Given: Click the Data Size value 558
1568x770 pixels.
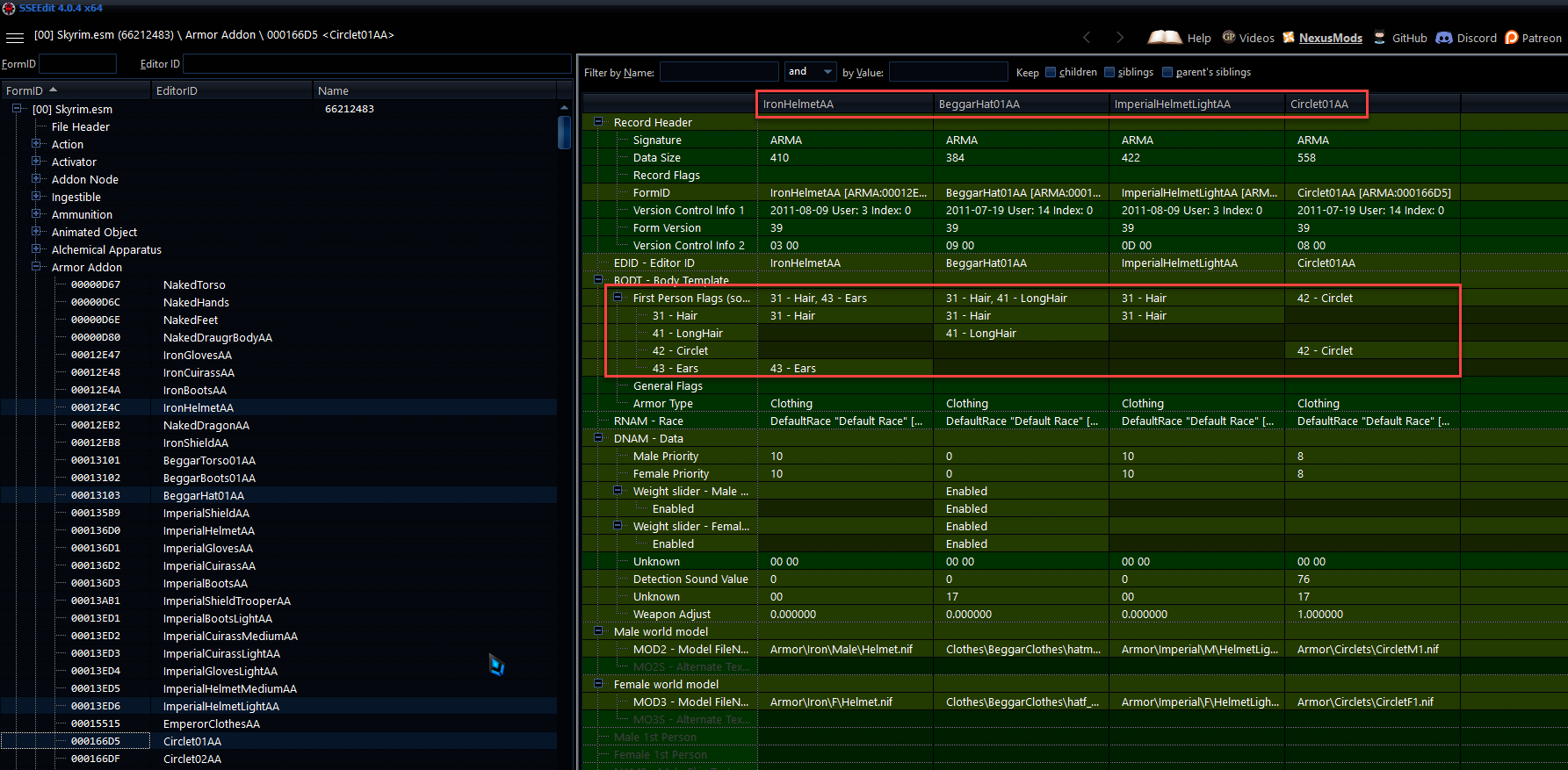Looking at the screenshot, I should tap(1306, 157).
